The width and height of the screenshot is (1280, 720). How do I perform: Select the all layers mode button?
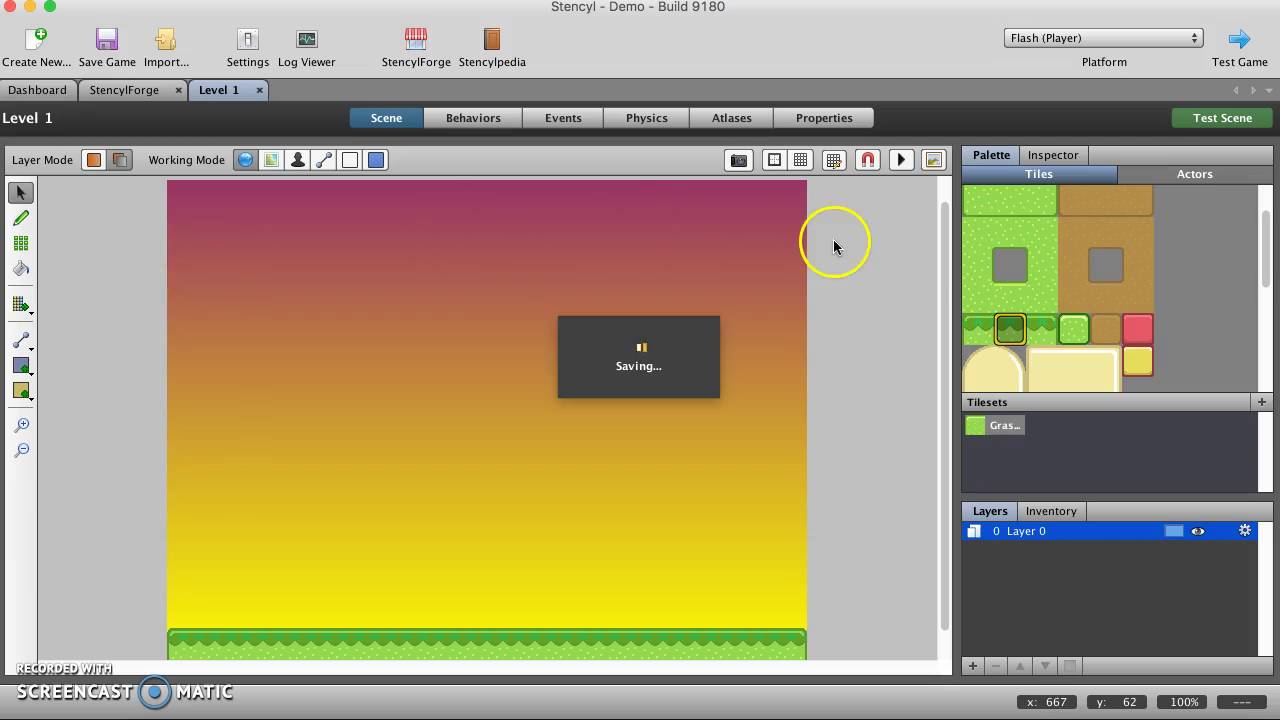[119, 160]
